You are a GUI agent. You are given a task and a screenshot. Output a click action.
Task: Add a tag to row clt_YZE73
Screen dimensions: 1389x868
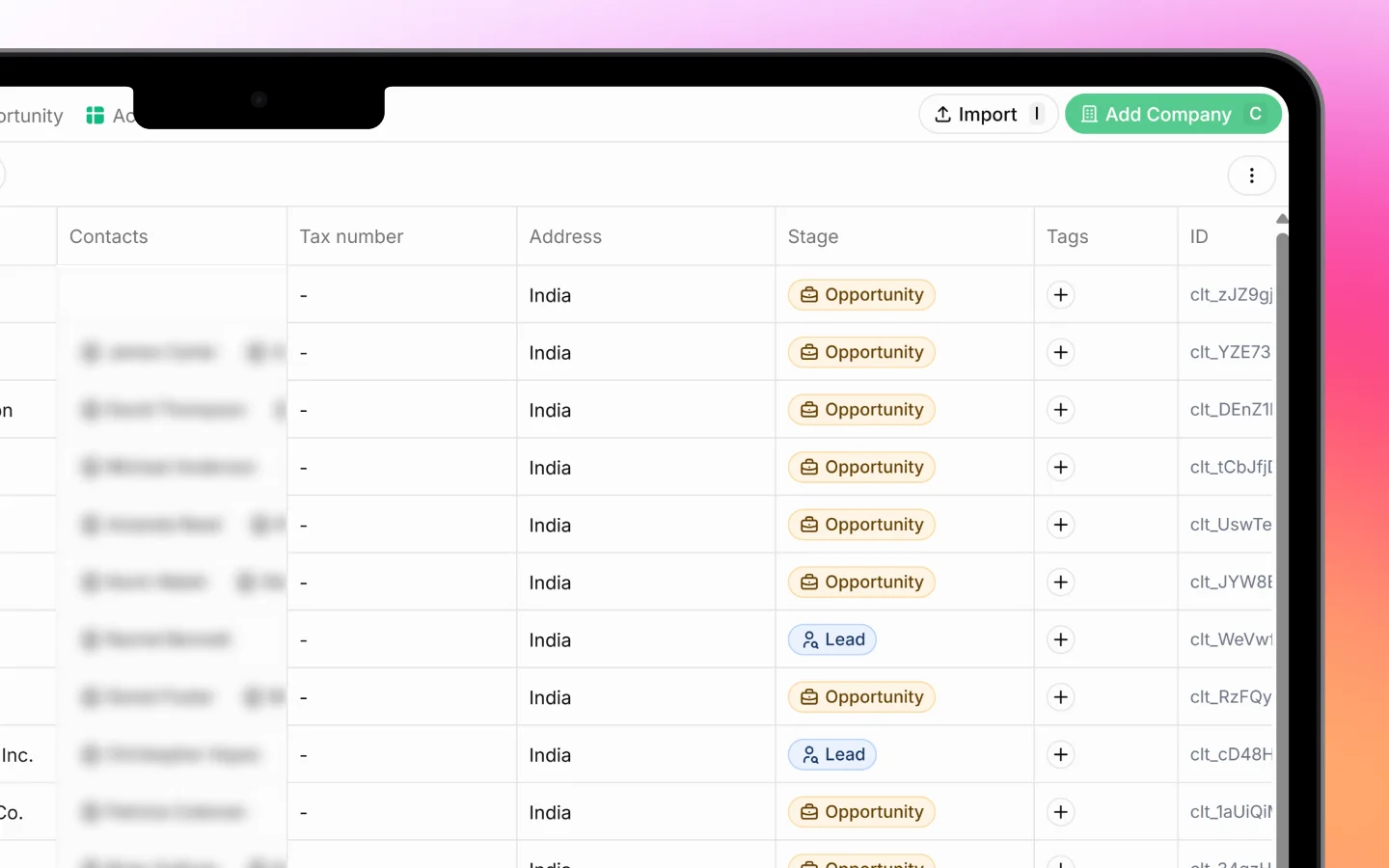pyautogui.click(x=1061, y=352)
